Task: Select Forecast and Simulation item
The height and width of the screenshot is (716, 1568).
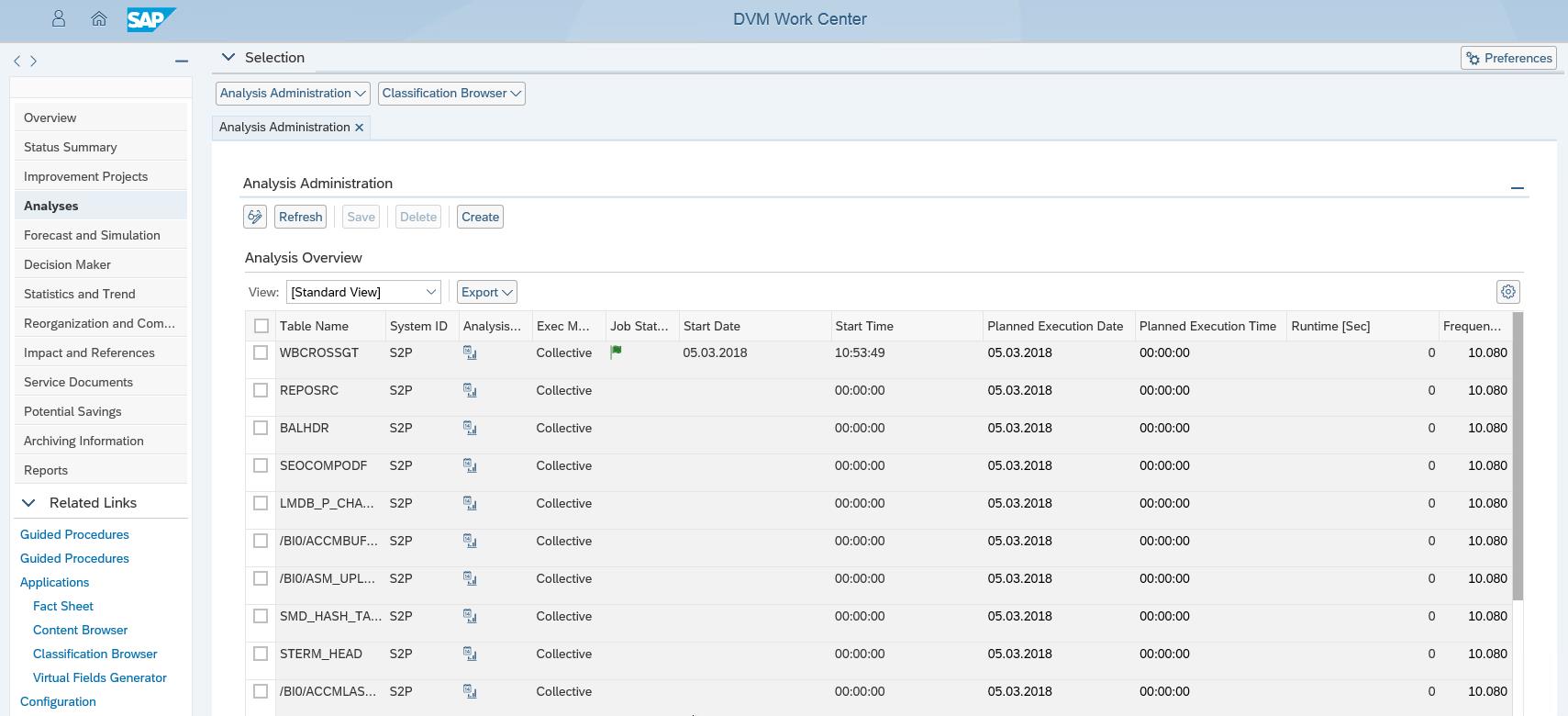Action: pos(101,235)
